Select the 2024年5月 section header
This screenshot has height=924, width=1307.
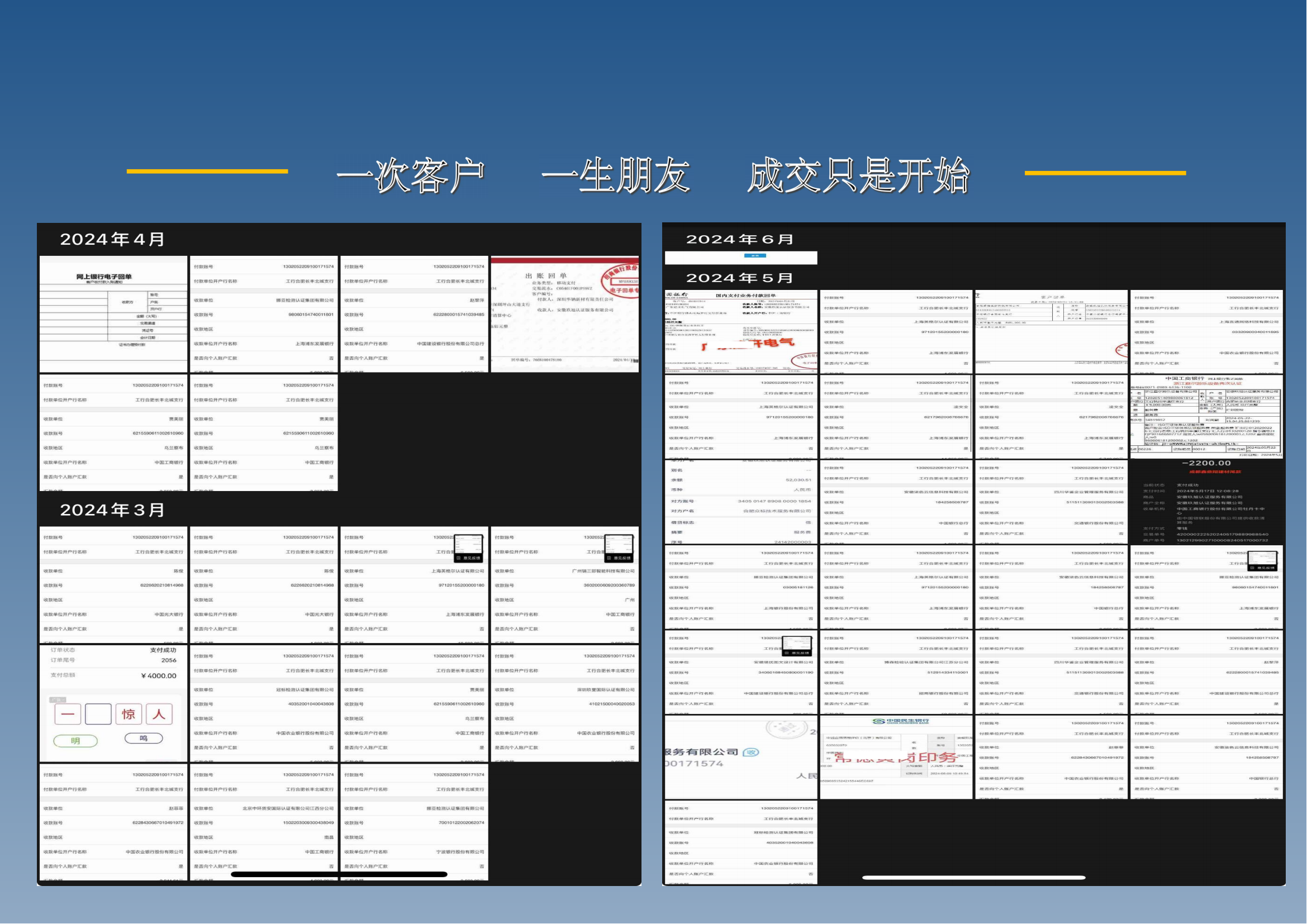point(739,278)
